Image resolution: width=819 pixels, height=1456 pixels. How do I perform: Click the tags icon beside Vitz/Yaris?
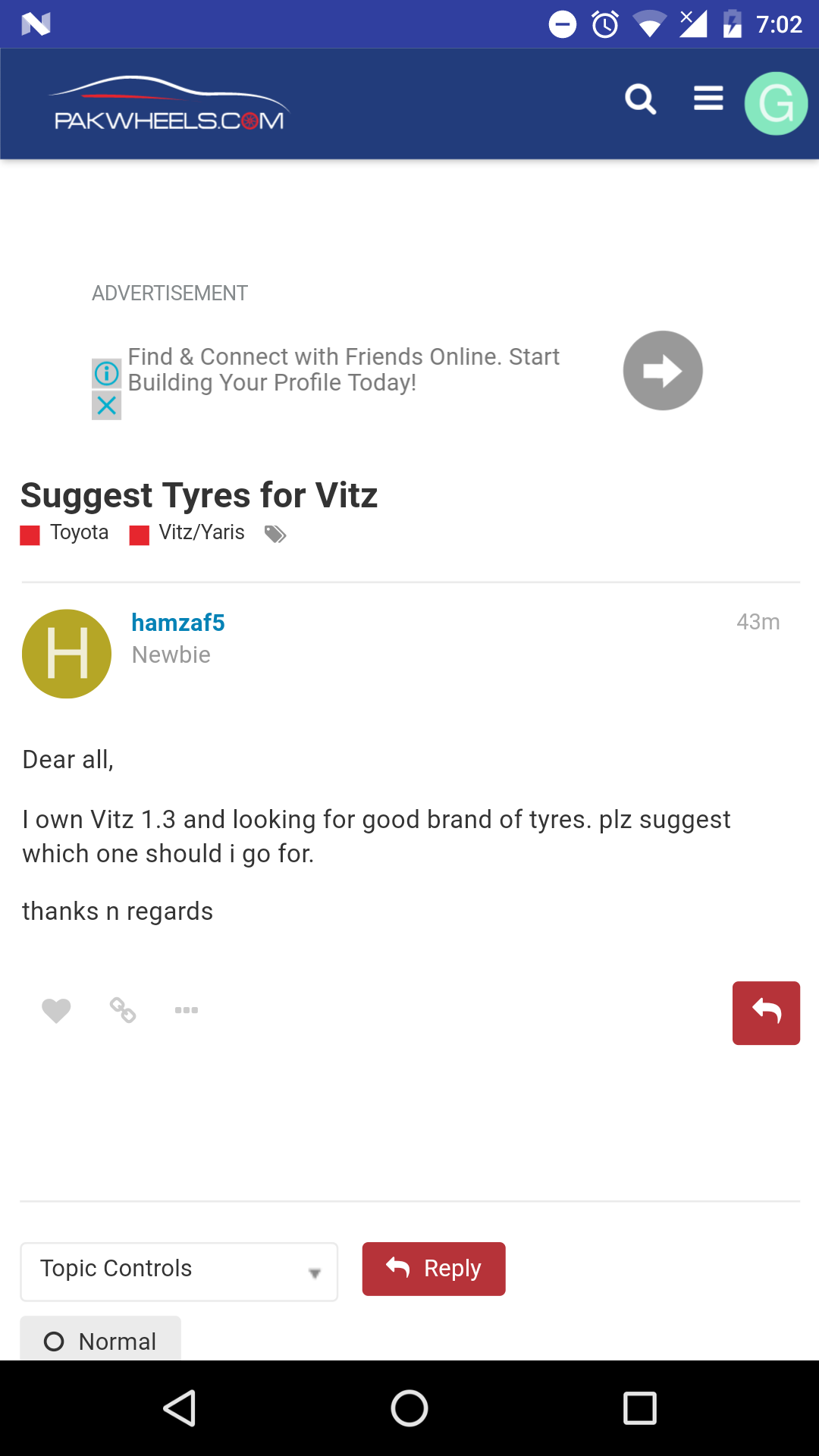[275, 535]
